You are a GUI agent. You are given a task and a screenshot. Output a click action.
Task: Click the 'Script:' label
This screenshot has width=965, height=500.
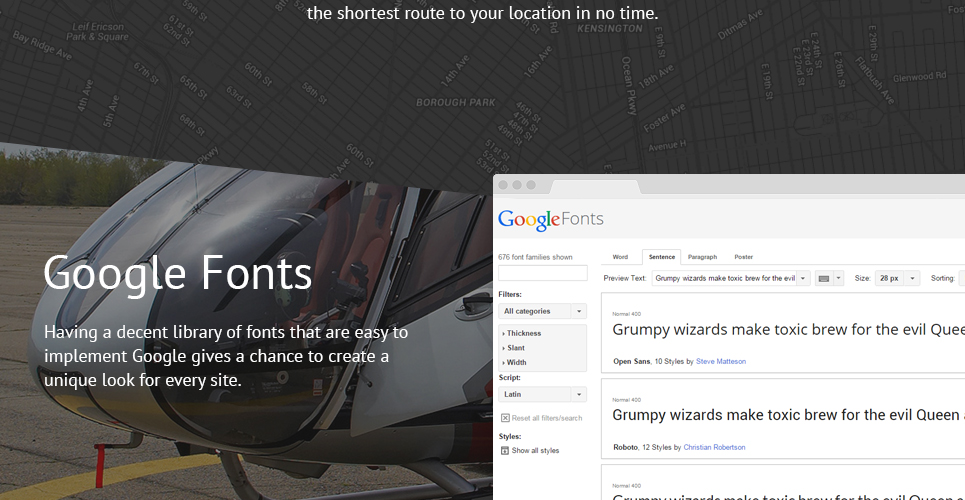tap(510, 377)
